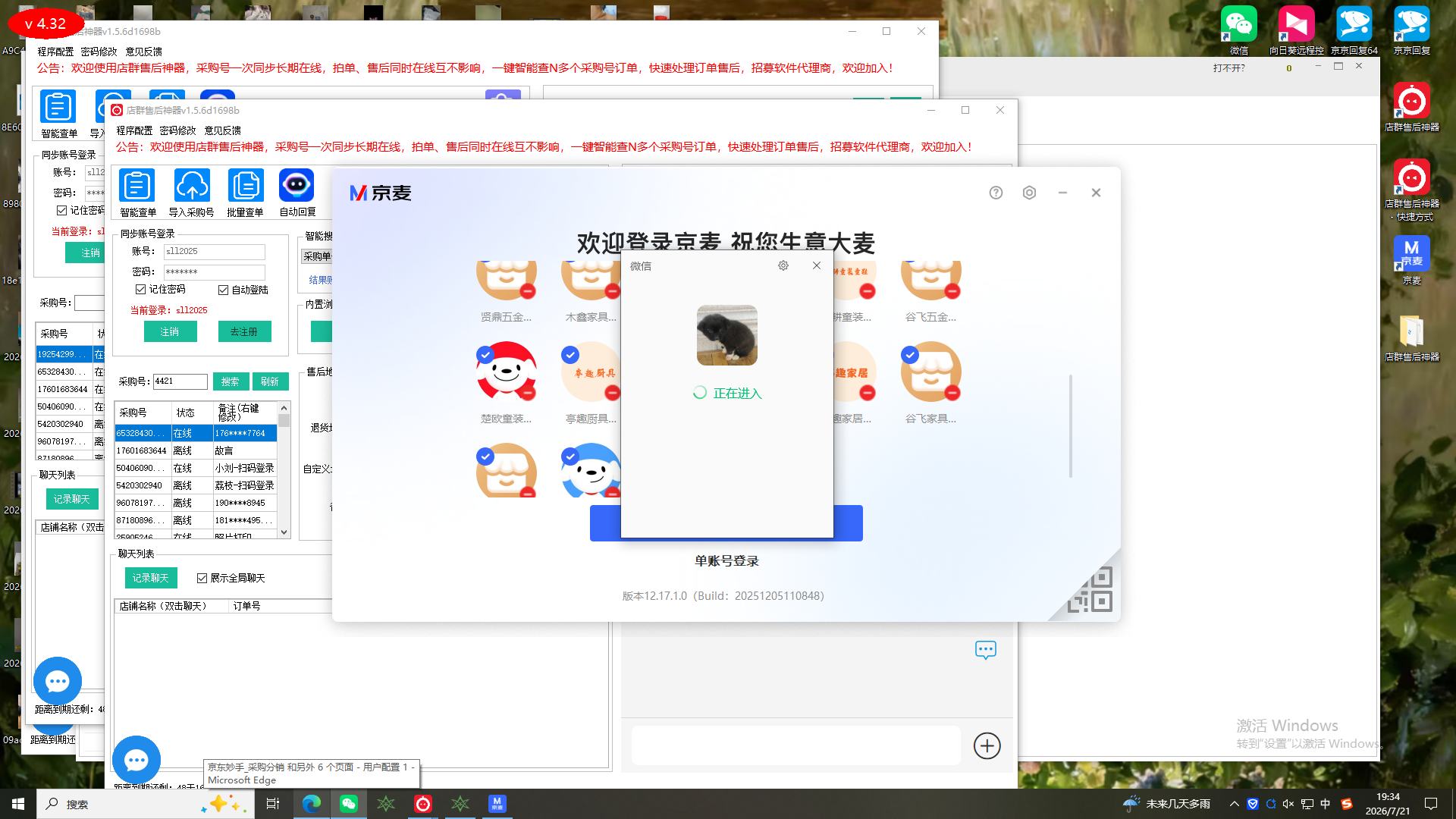Uncheck the 享趣厨具 account checkmark
1456x819 pixels.
pyautogui.click(x=570, y=354)
